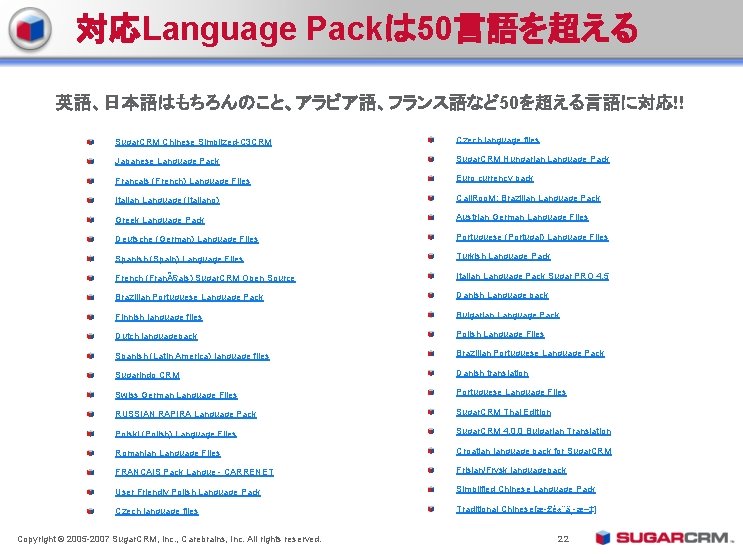Open the Sugarindo CRM link
The height and width of the screenshot is (554, 743).
(x=147, y=375)
